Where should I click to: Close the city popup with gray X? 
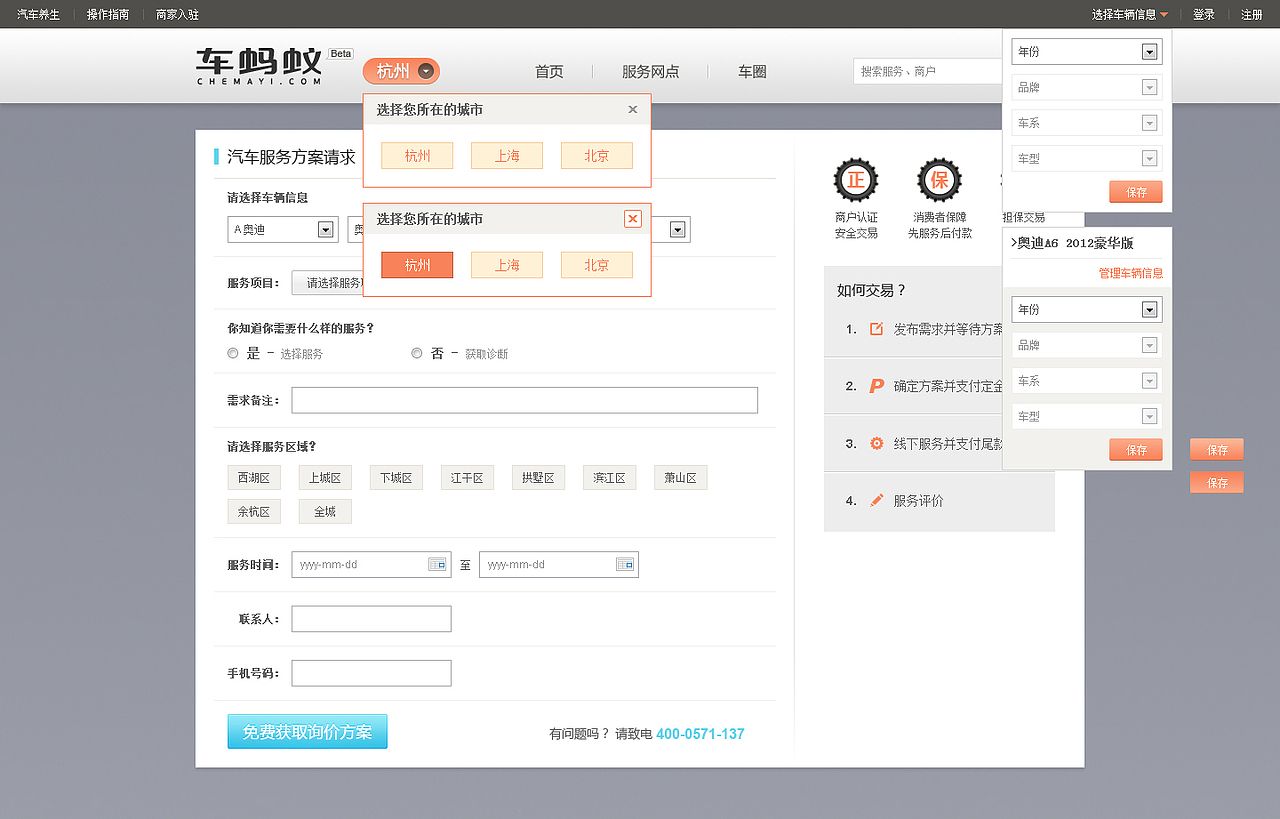(x=632, y=109)
